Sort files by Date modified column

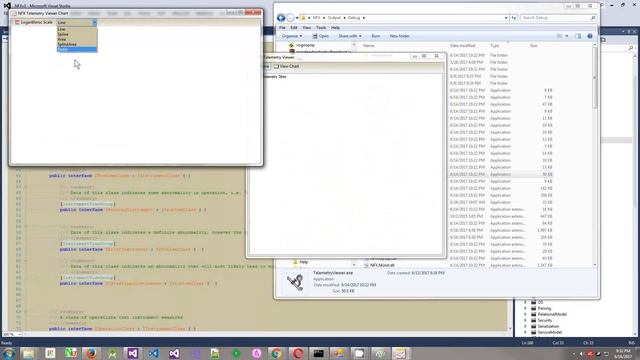(x=462, y=46)
